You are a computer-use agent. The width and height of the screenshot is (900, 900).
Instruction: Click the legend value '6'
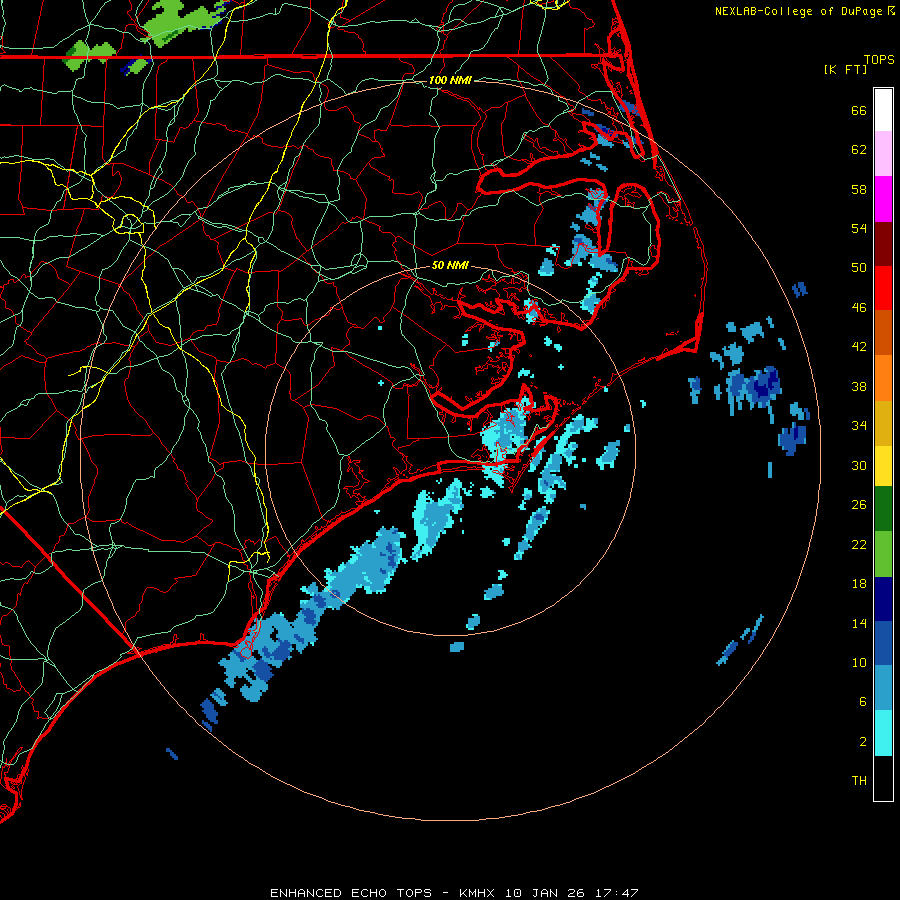point(863,702)
